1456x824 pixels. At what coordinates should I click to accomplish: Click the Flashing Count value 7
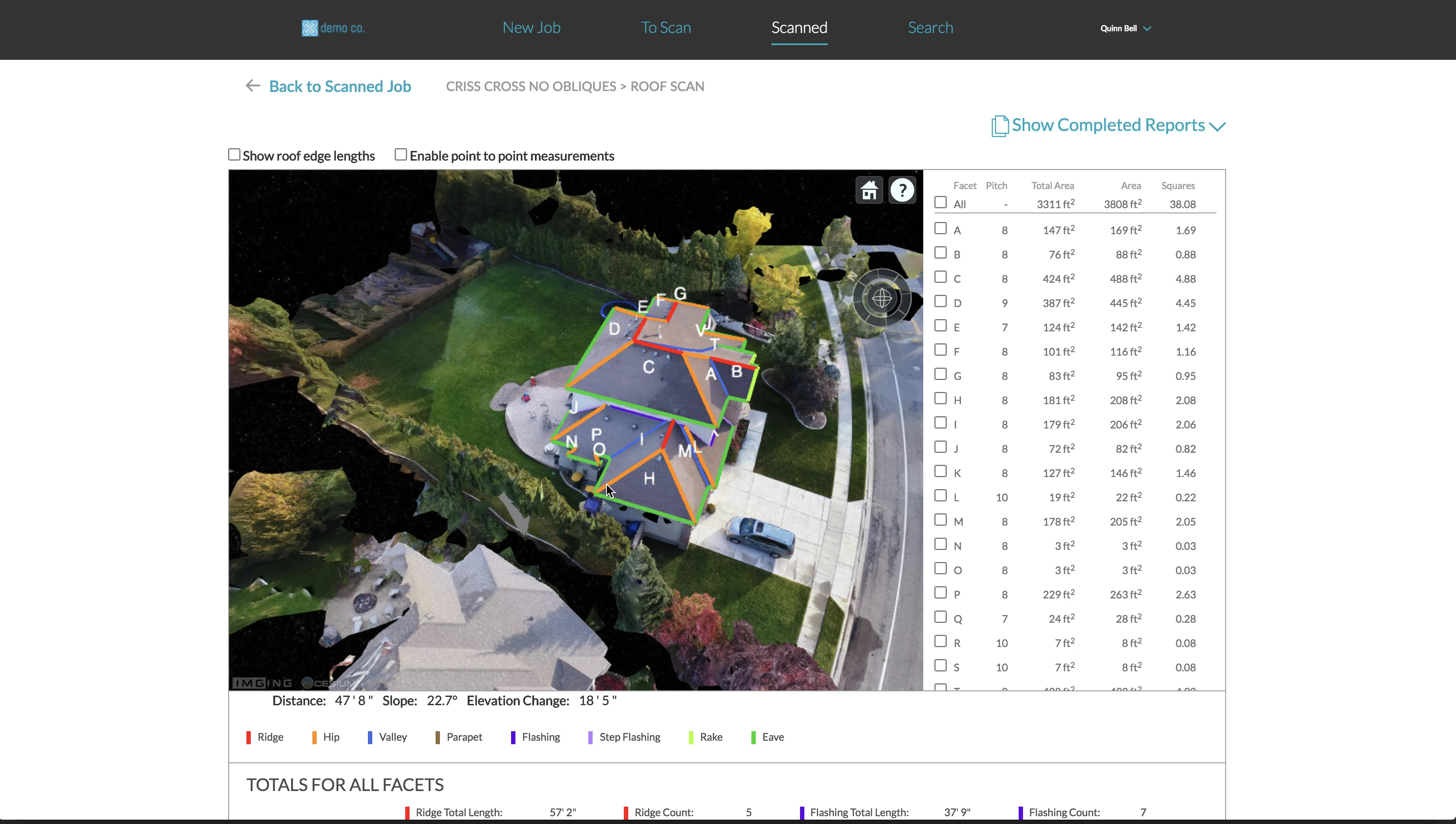tap(1143, 812)
